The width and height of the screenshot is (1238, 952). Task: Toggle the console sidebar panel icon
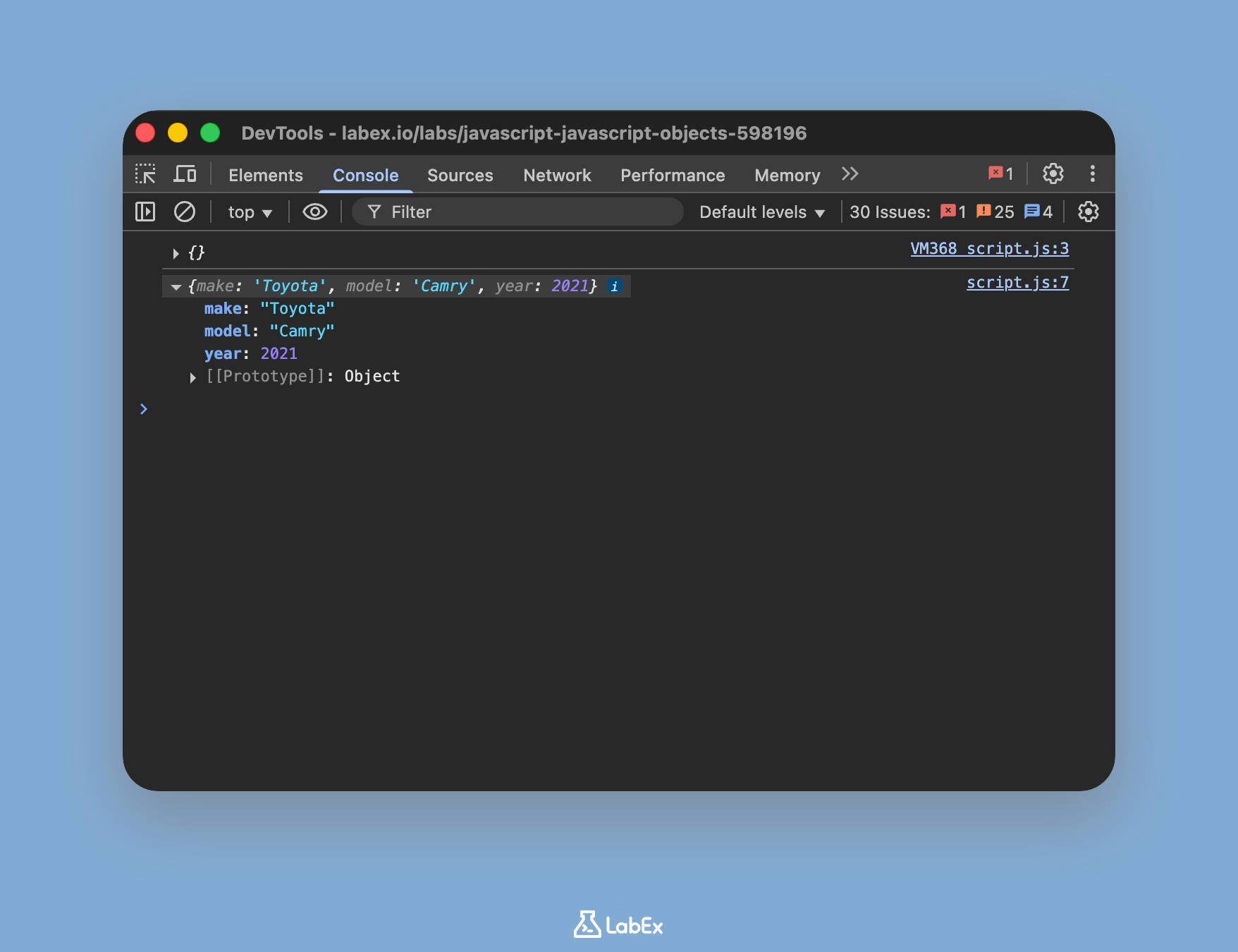pos(145,212)
